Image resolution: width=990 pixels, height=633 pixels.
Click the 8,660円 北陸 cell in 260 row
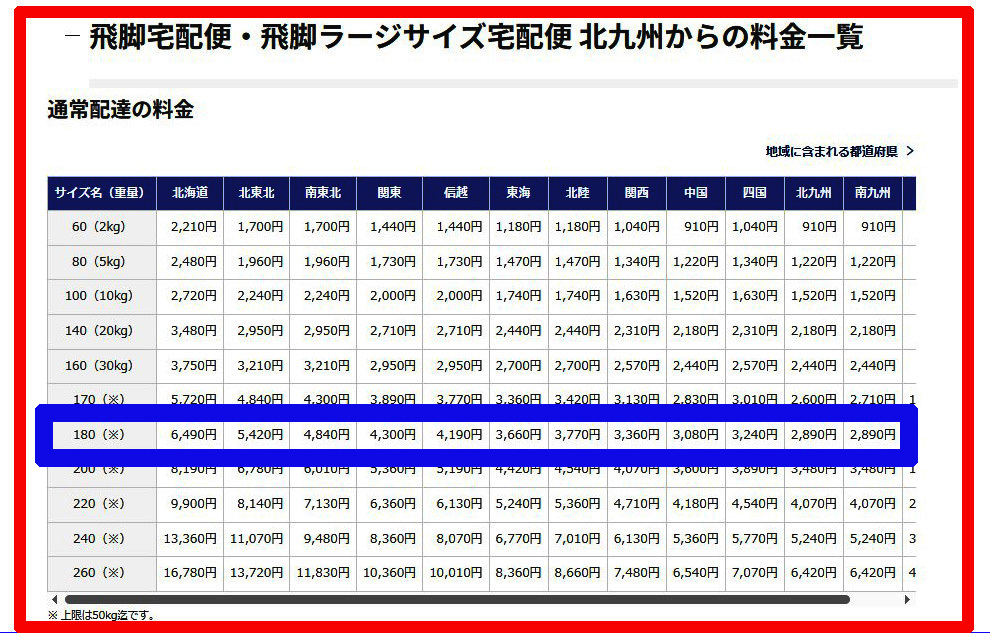[x=578, y=573]
